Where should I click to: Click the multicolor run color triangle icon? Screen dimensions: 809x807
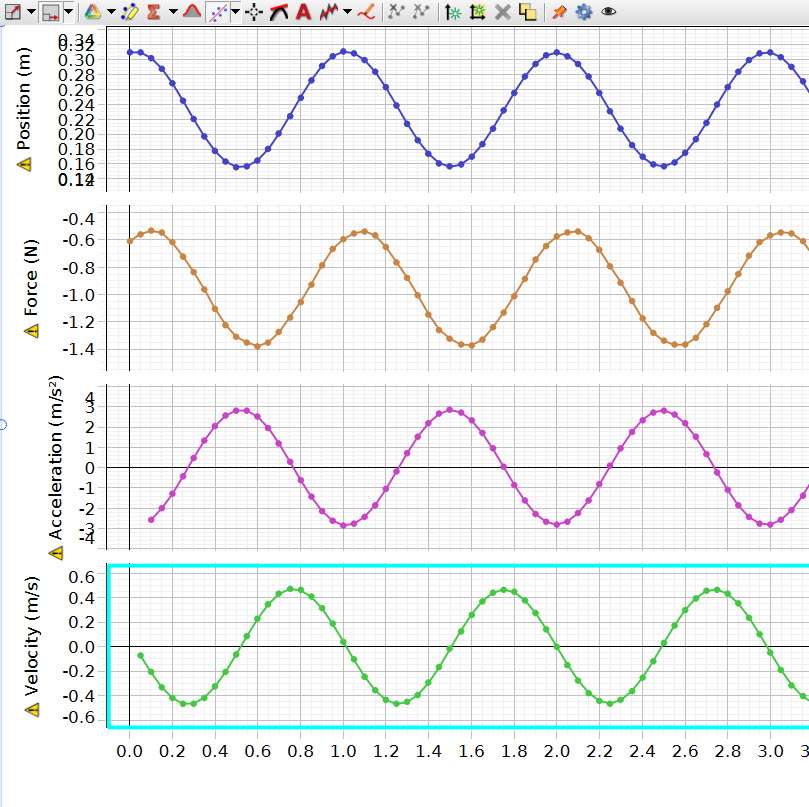pos(91,12)
